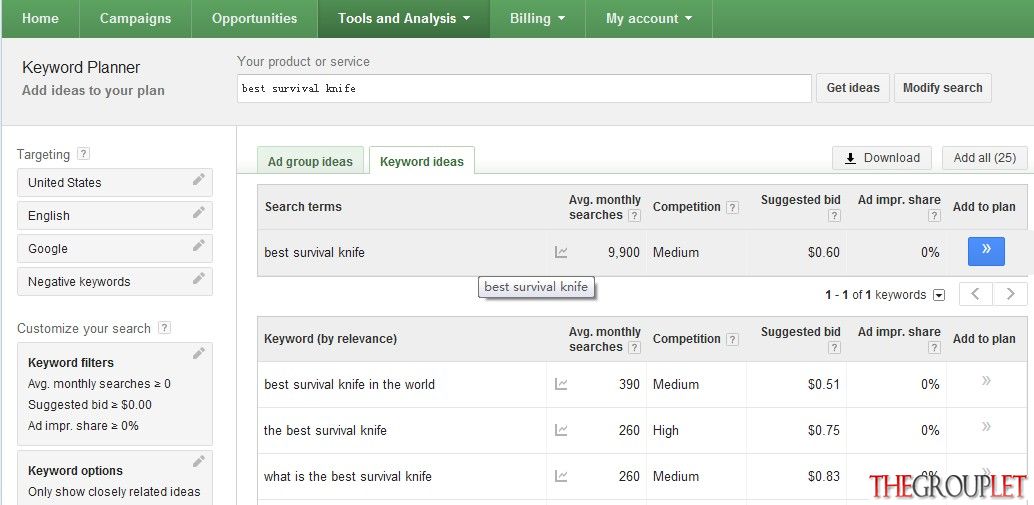Click $0.60 suggested bid value

pyautogui.click(x=824, y=252)
